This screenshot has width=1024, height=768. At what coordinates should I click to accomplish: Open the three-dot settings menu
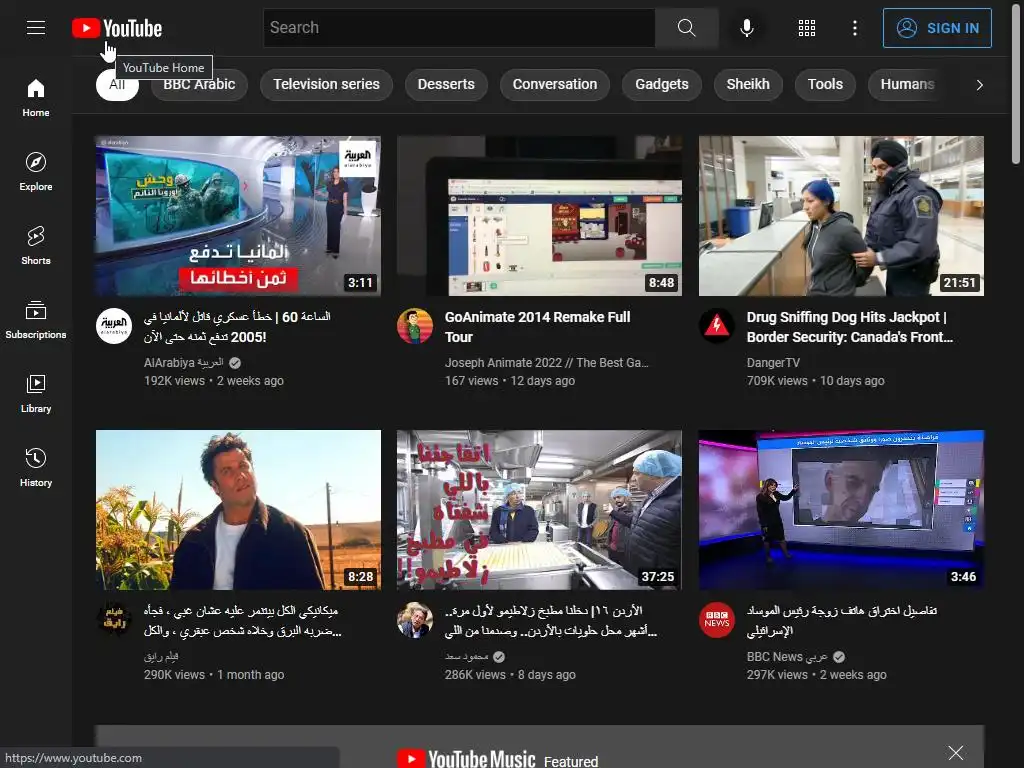pos(854,27)
